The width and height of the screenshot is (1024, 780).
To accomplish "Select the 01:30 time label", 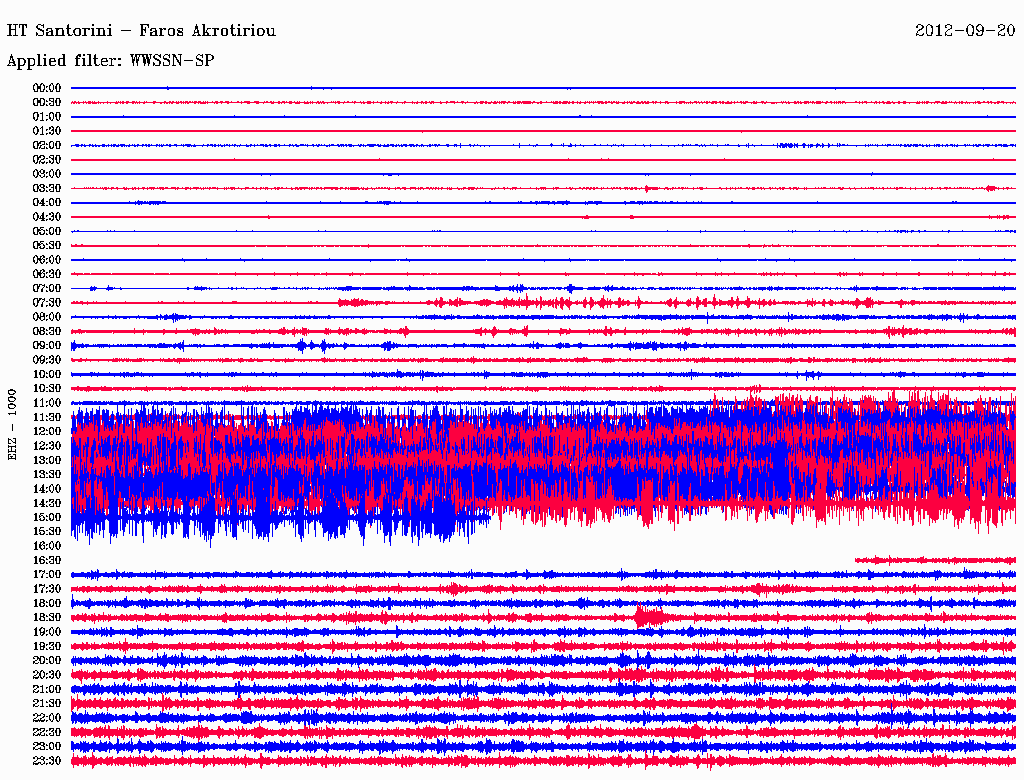I will 47,131.
